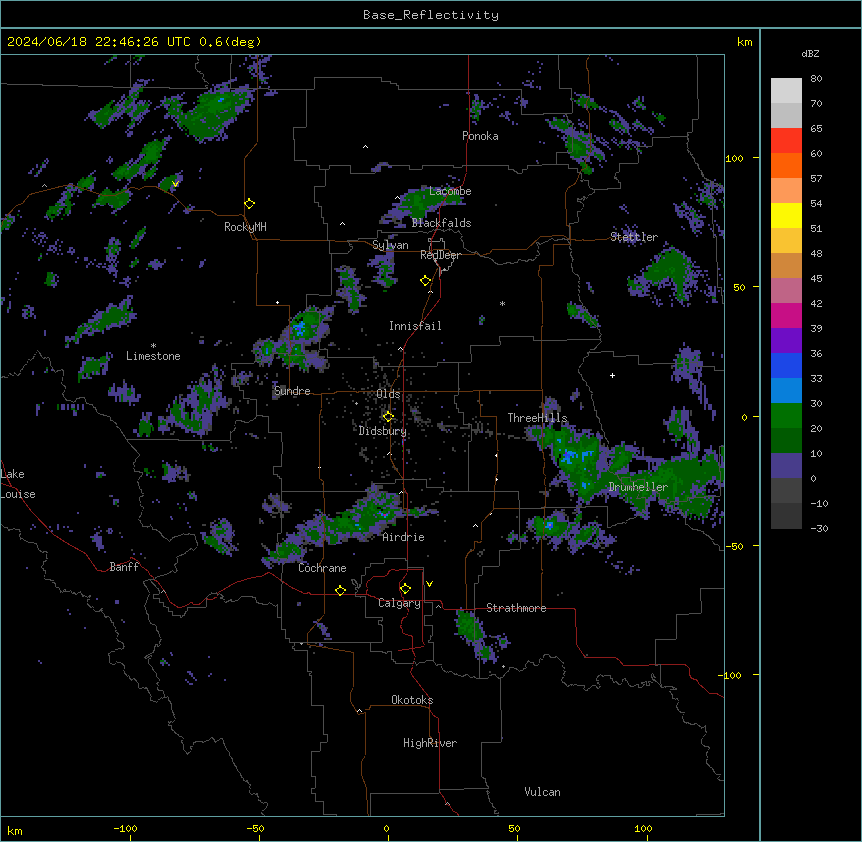Click the white asterisk east of Innisfail
The height and width of the screenshot is (842, 862).
tap(502, 303)
